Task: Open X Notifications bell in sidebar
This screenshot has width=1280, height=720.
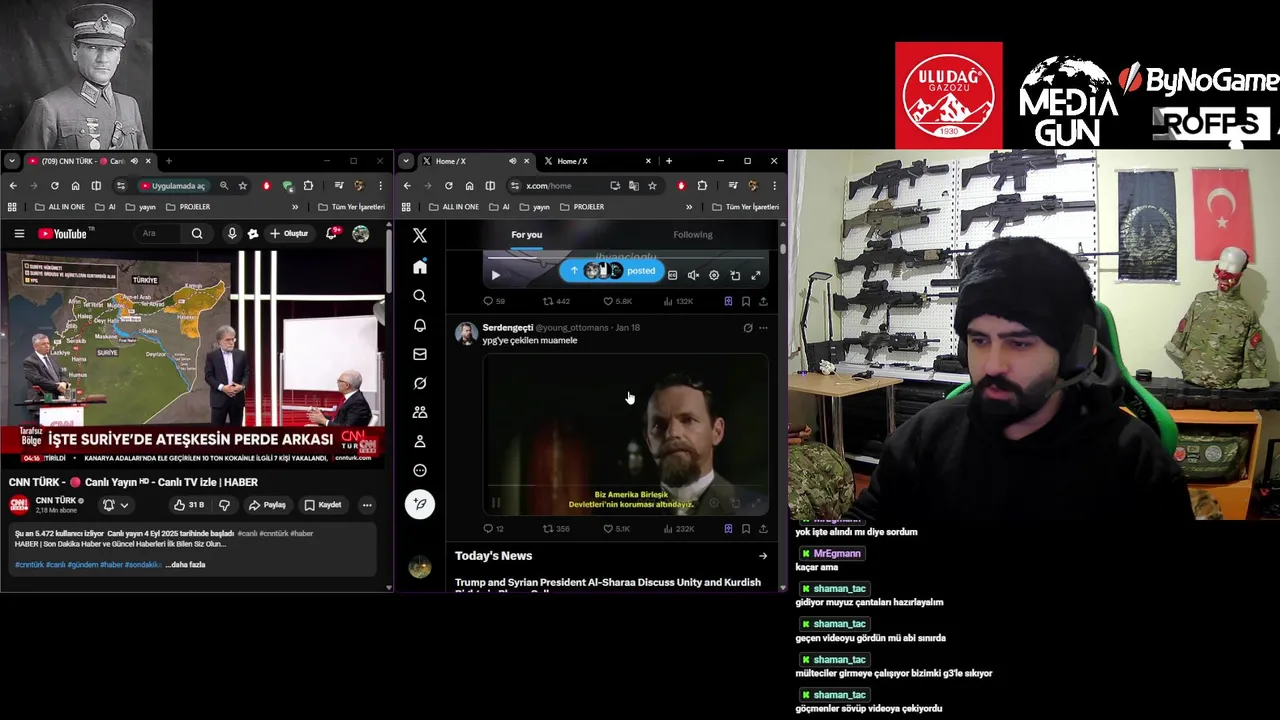Action: pos(420,325)
